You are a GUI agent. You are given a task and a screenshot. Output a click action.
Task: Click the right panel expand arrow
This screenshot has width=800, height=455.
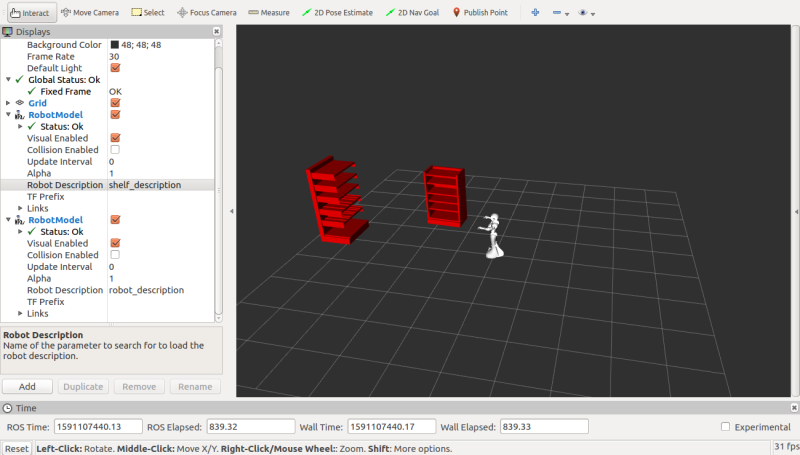(796, 211)
